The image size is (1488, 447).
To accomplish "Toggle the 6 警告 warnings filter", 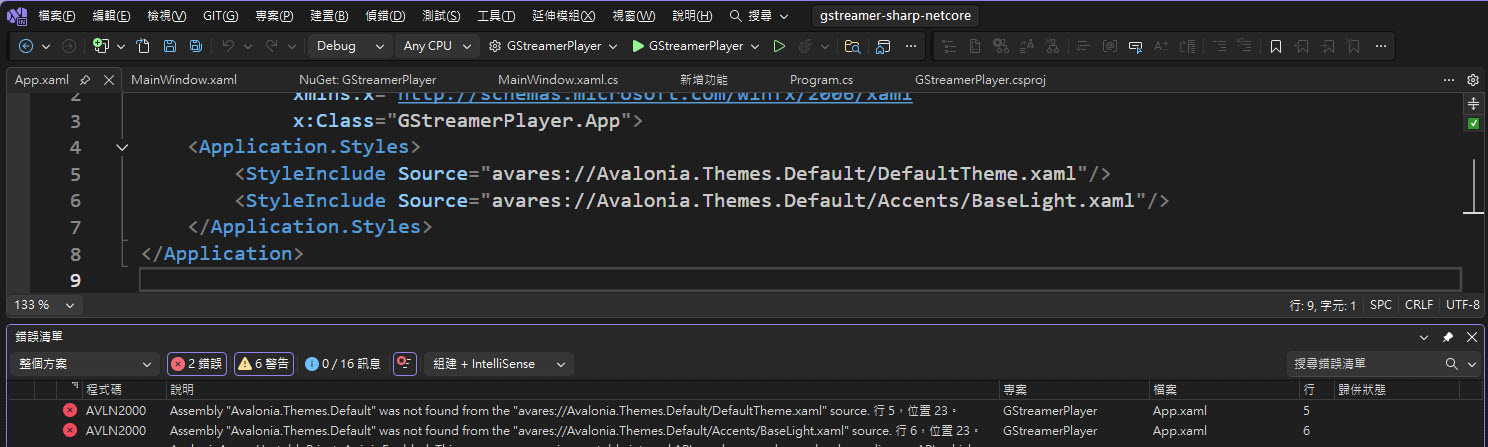I will coord(264,364).
